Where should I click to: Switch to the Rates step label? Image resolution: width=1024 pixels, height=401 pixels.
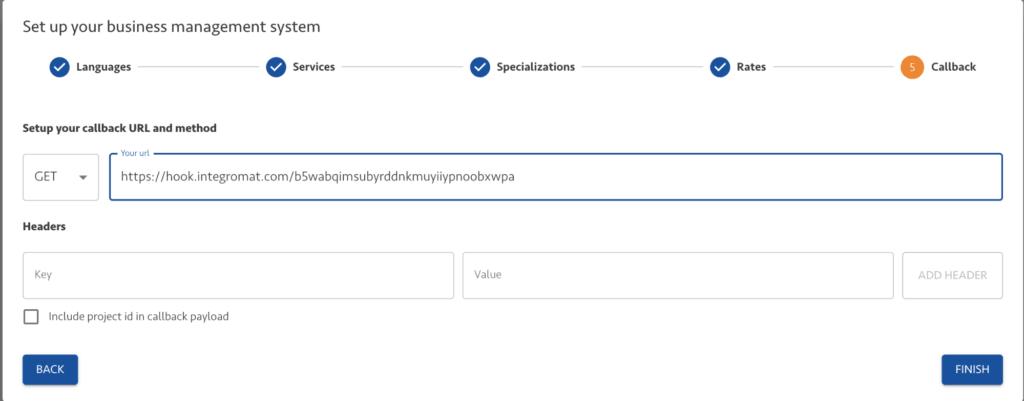click(x=753, y=67)
